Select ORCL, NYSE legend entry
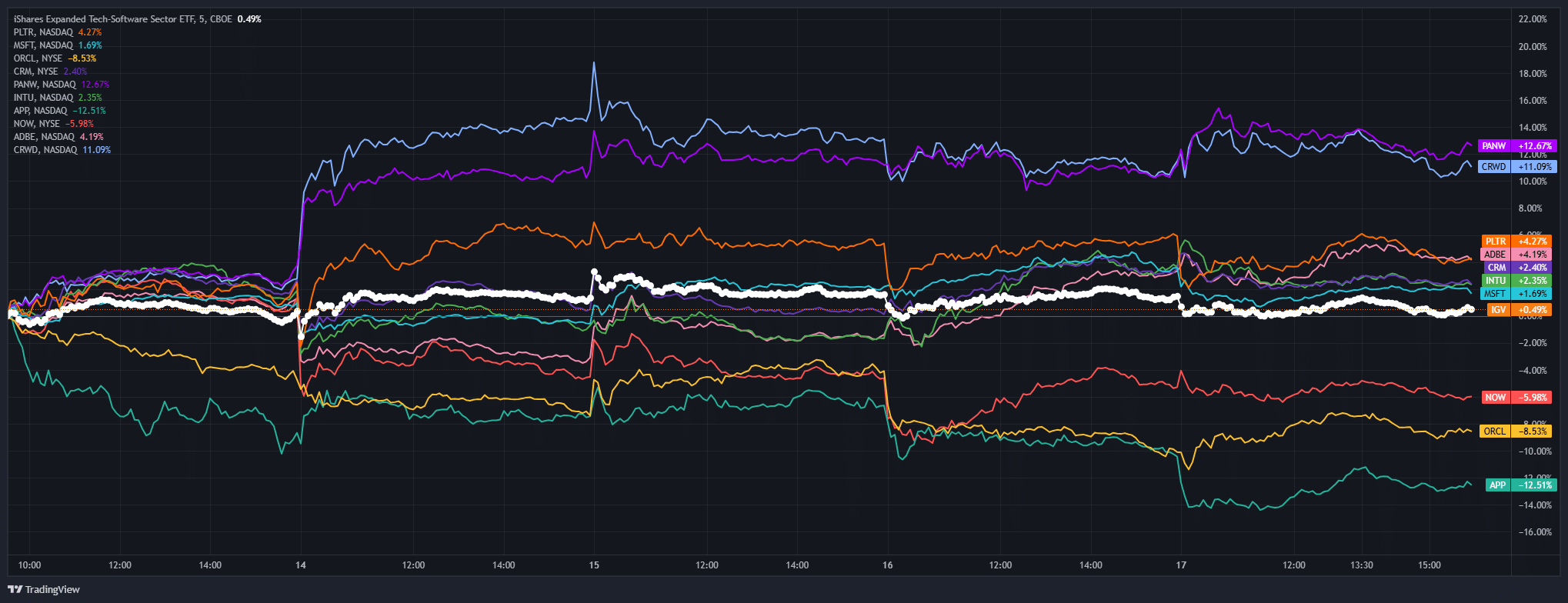Viewport: 1568px width, 603px height. [55, 58]
